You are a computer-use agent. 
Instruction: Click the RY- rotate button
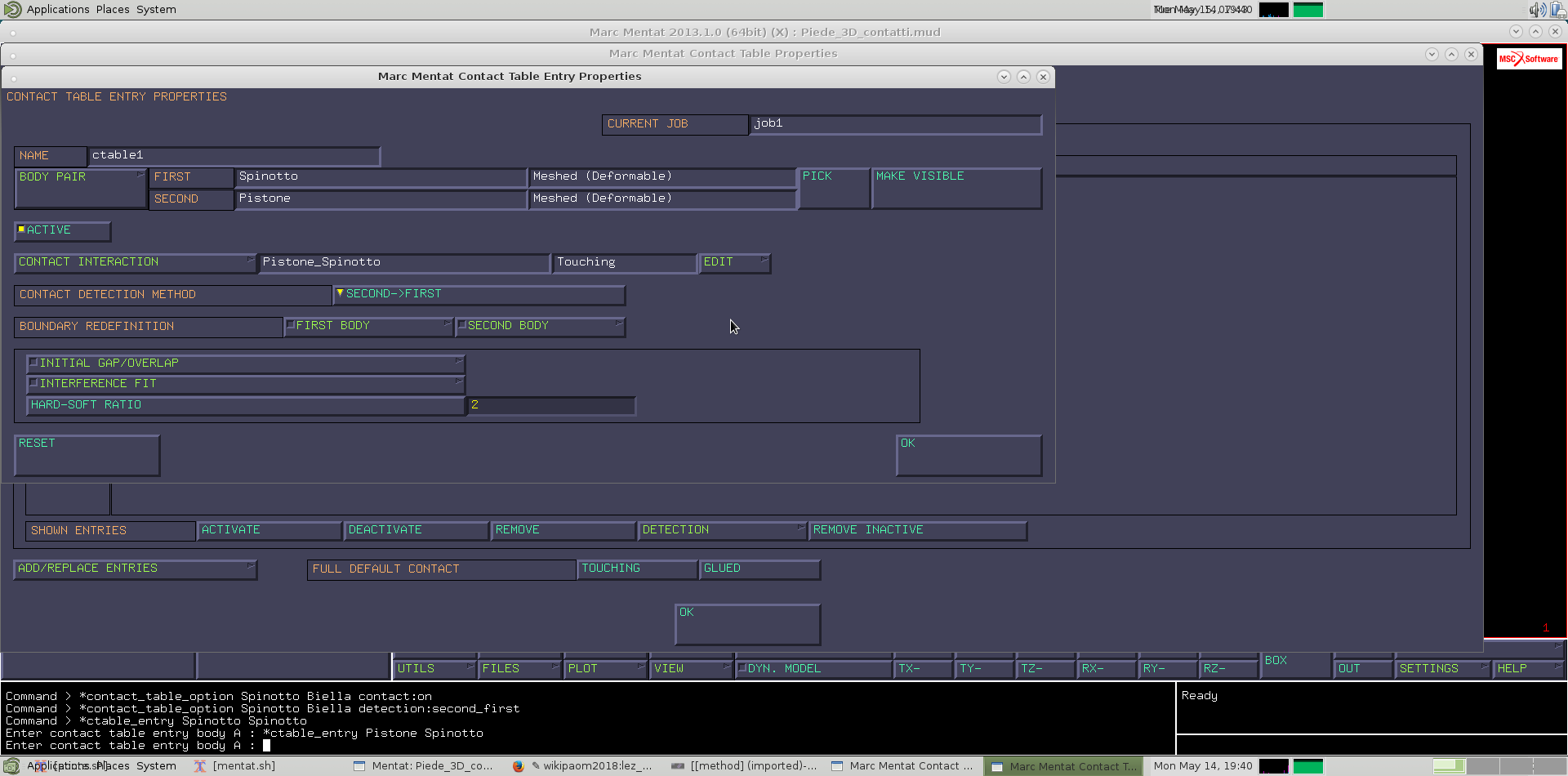coord(1168,669)
